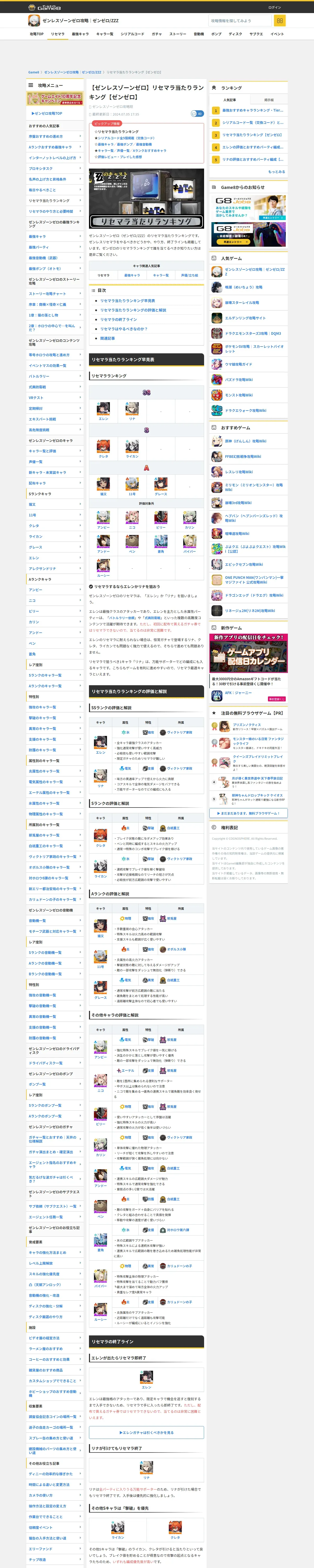Open the 攻略メニュー hamburger menu icon
Viewport: 314px width, 1568px height.
click(x=31, y=85)
